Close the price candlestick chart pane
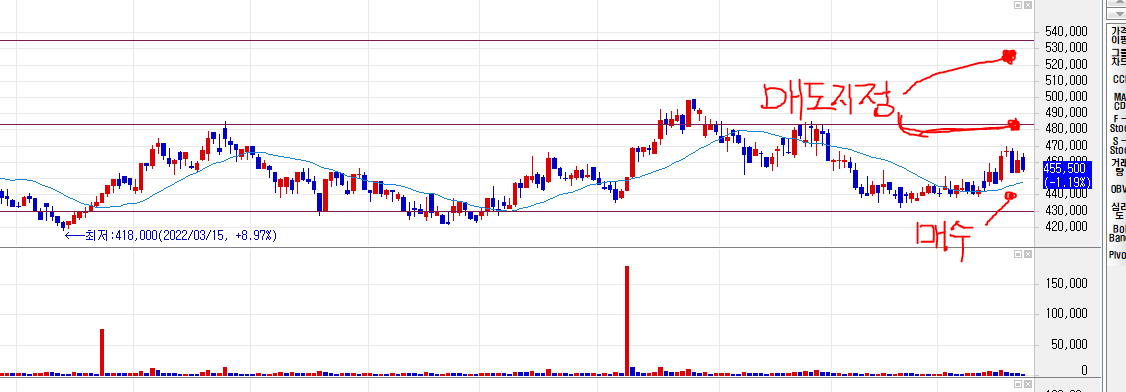Screen dimensions: 1126x392 tap(1028, 4)
